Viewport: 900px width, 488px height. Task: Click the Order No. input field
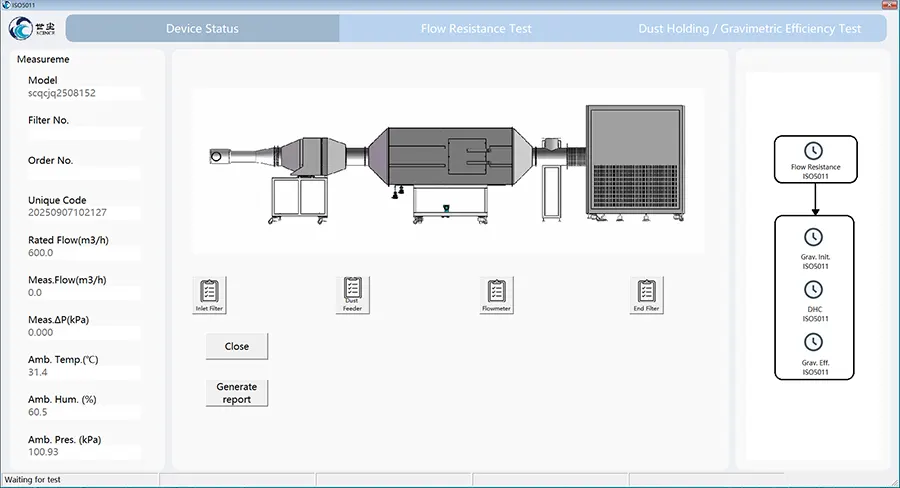pos(84,174)
